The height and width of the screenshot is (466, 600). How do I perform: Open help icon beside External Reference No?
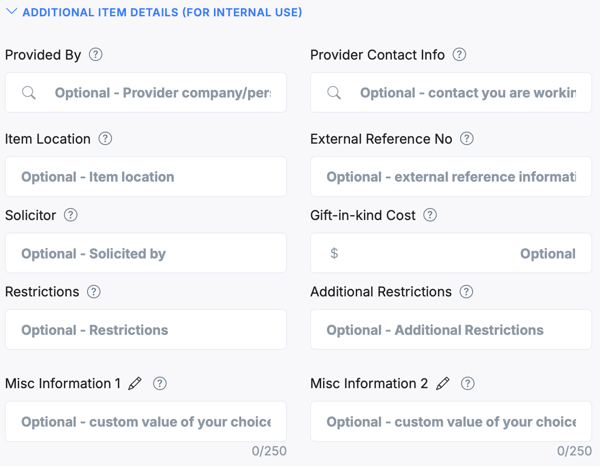(467, 138)
